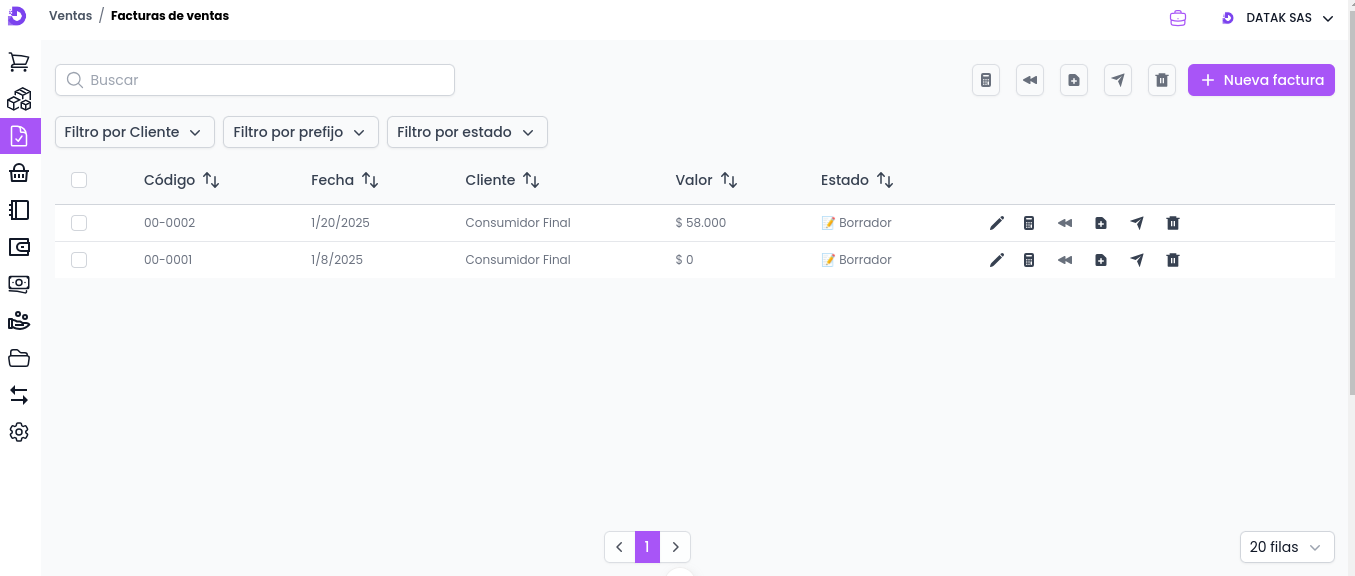Screen dimensions: 1355x576
Task: Click the briefcase icon in the header
Action: 1178,18
